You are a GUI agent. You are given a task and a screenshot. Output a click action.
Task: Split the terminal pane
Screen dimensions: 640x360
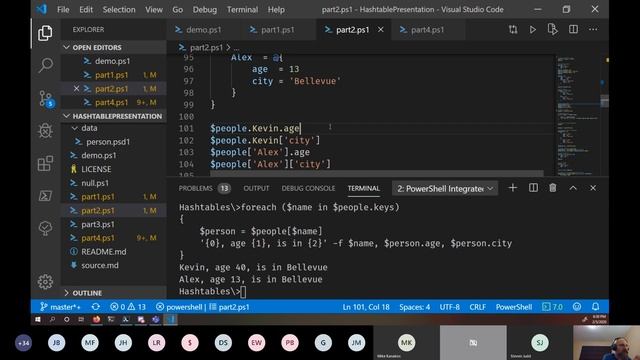tap(533, 188)
